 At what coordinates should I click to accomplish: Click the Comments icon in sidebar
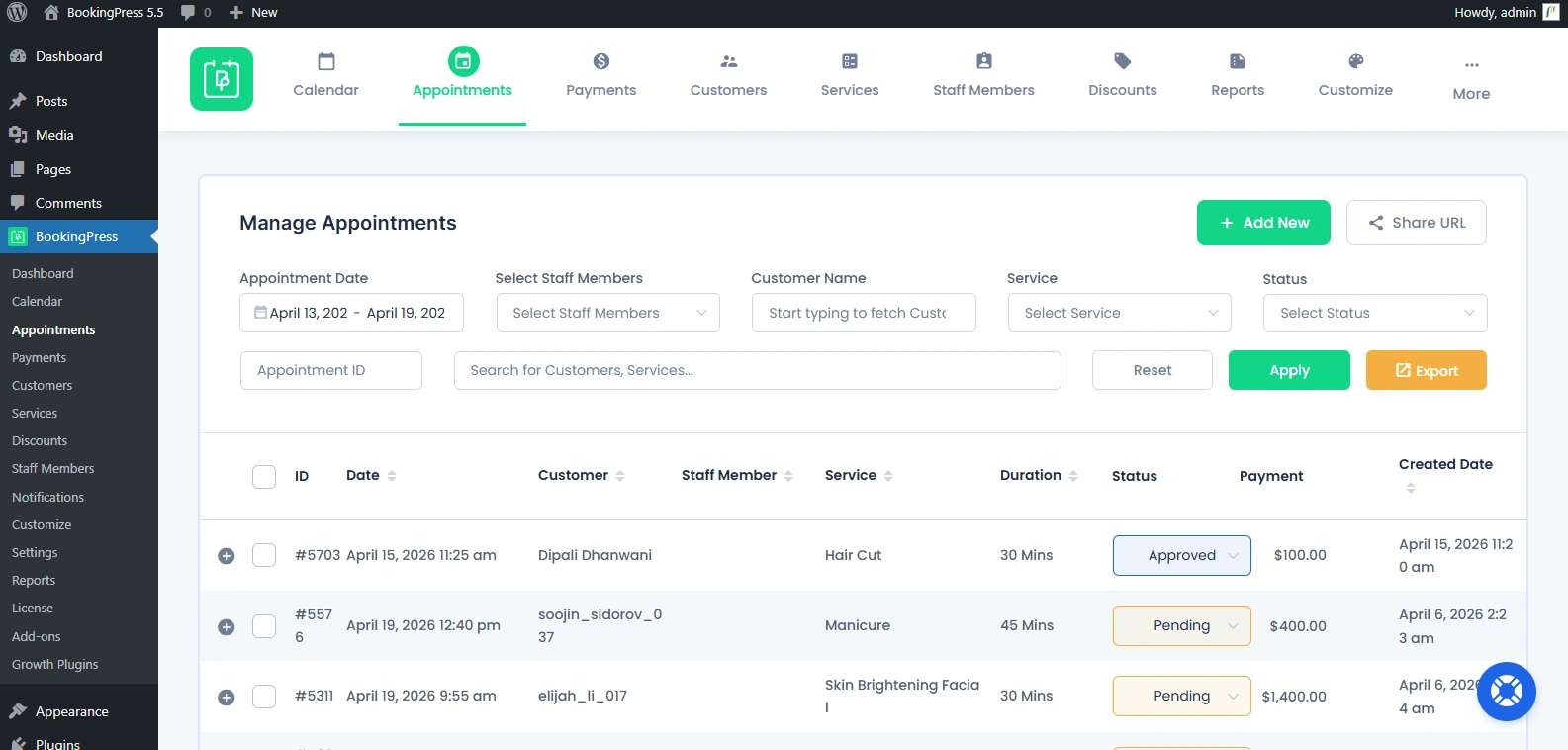coord(18,203)
